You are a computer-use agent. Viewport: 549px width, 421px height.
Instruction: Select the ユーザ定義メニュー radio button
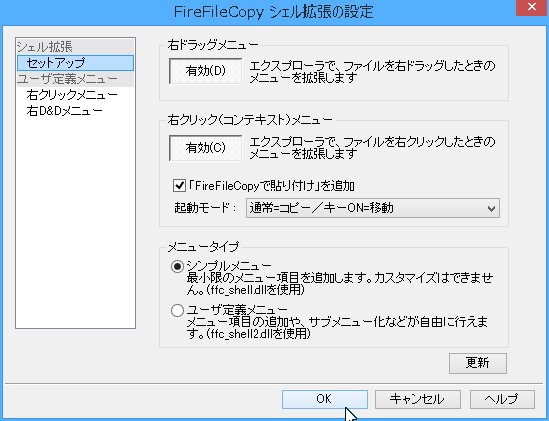tap(178, 310)
